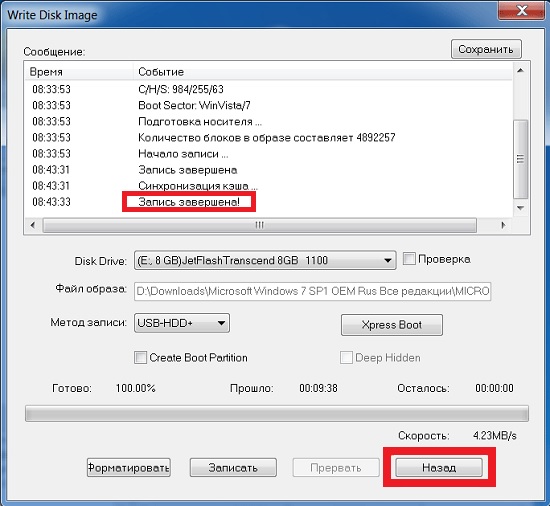Click the Записать button

click(233, 467)
